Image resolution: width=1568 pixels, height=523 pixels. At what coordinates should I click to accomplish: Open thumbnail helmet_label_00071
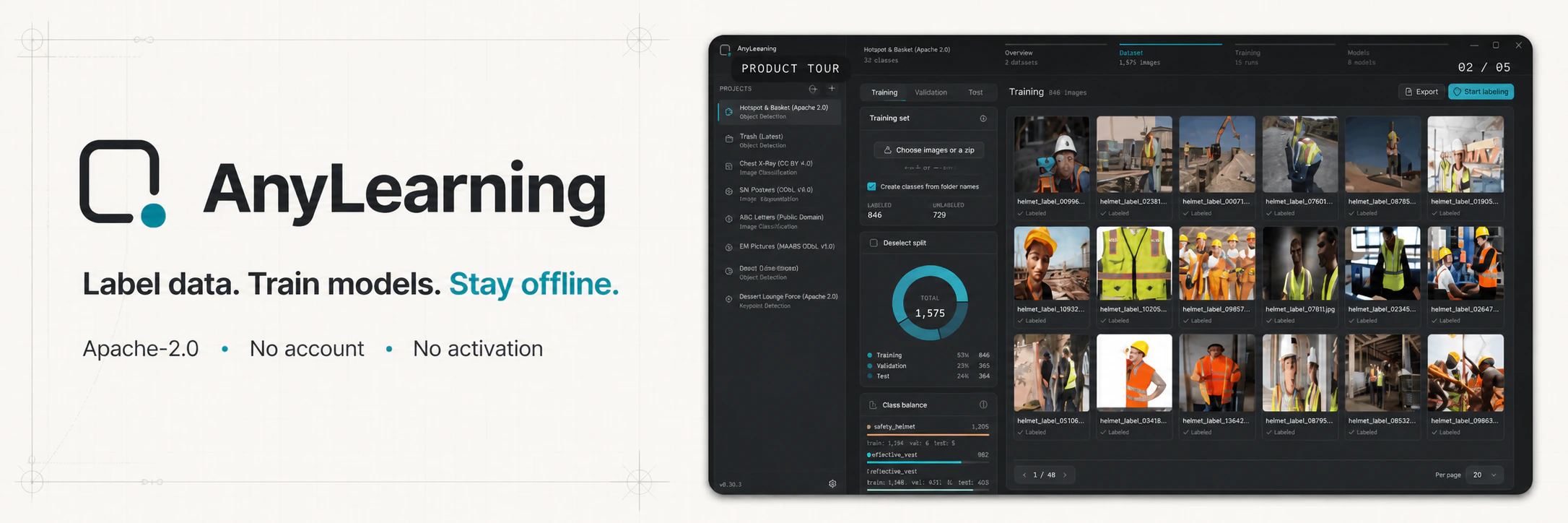point(1217,154)
